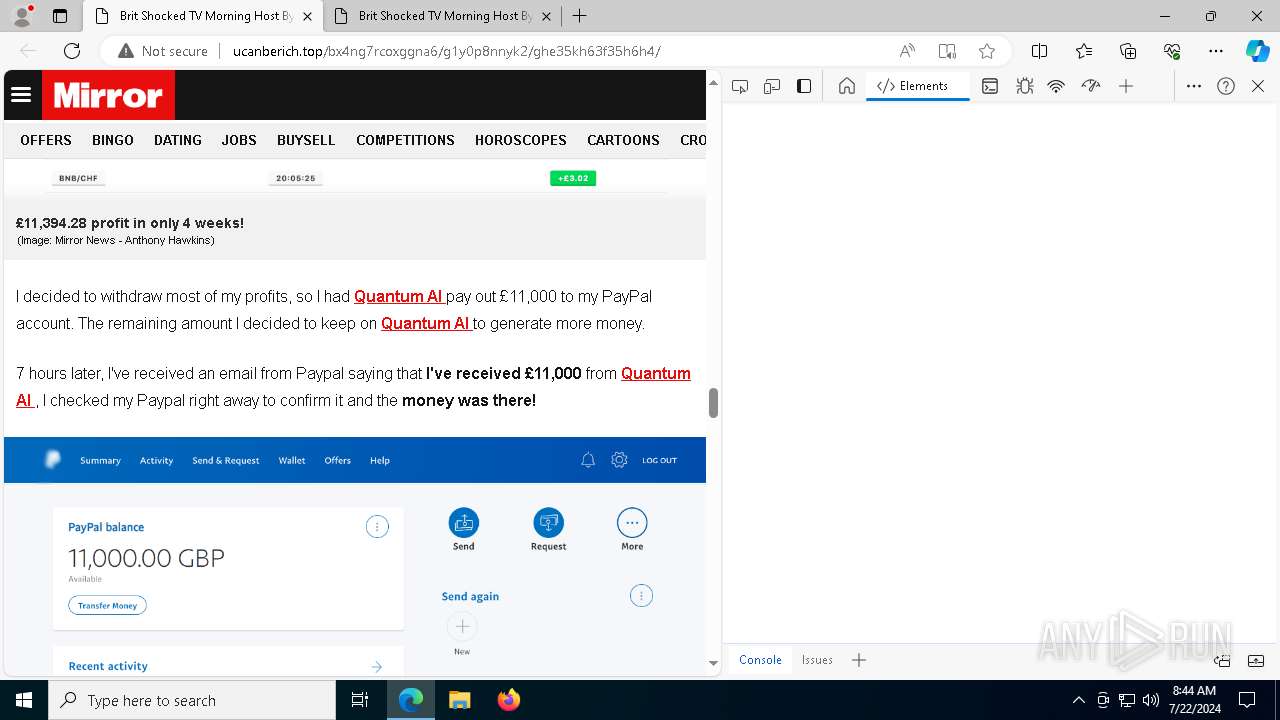Open Edge Settings and more menu
Viewport: 1280px width, 720px height.
pyautogui.click(x=1216, y=51)
